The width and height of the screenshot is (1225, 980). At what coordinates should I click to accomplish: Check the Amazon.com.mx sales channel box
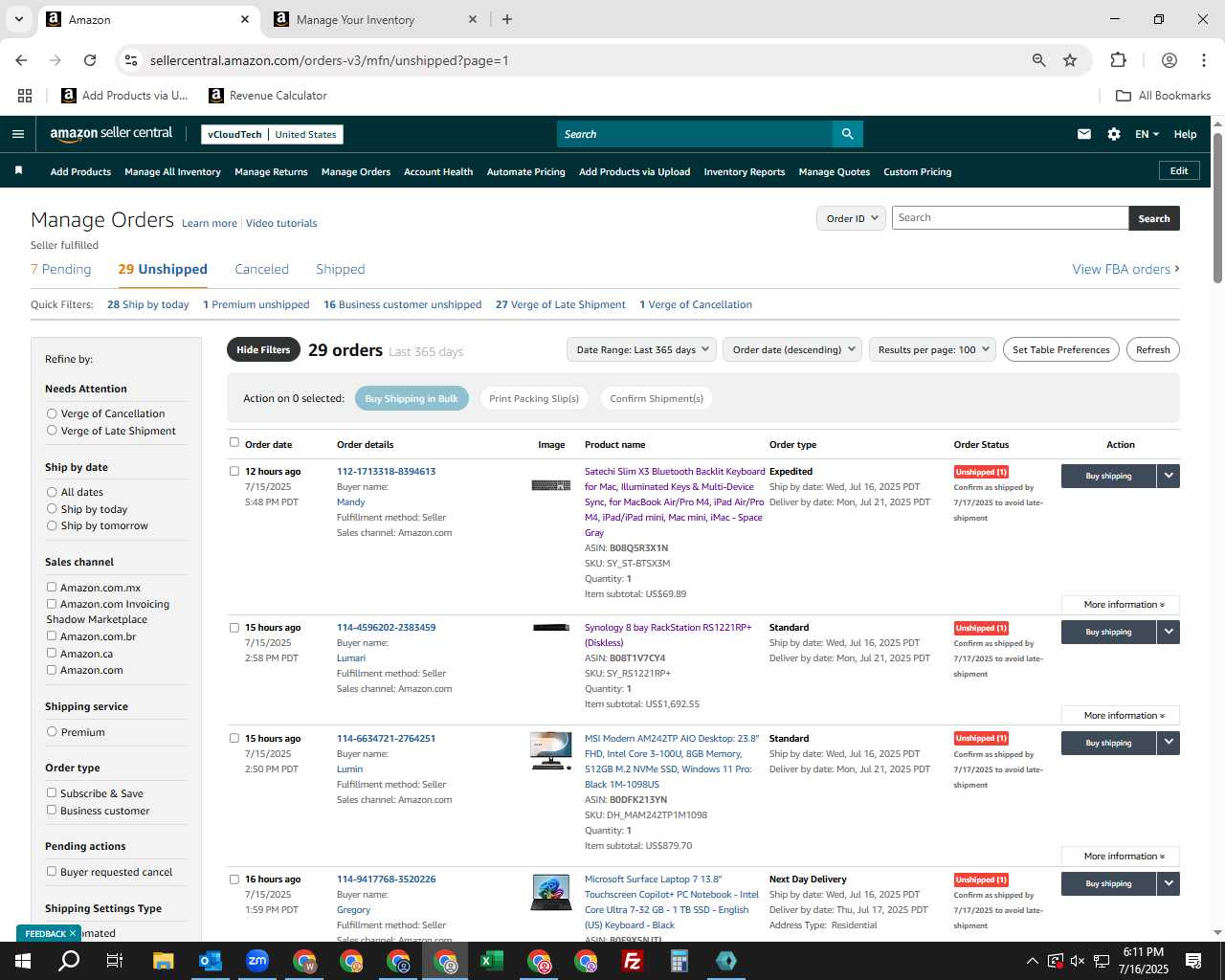(52, 588)
